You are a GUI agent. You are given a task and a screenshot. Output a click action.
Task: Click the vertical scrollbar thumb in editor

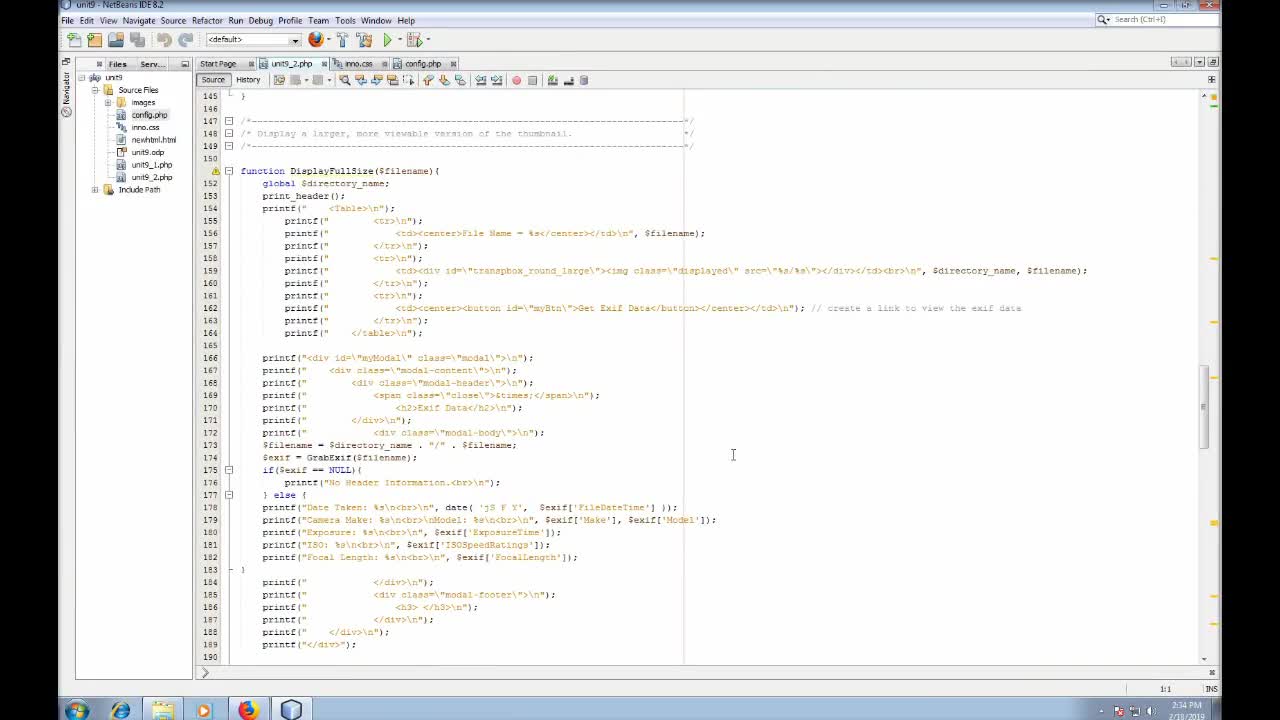[x=1203, y=407]
